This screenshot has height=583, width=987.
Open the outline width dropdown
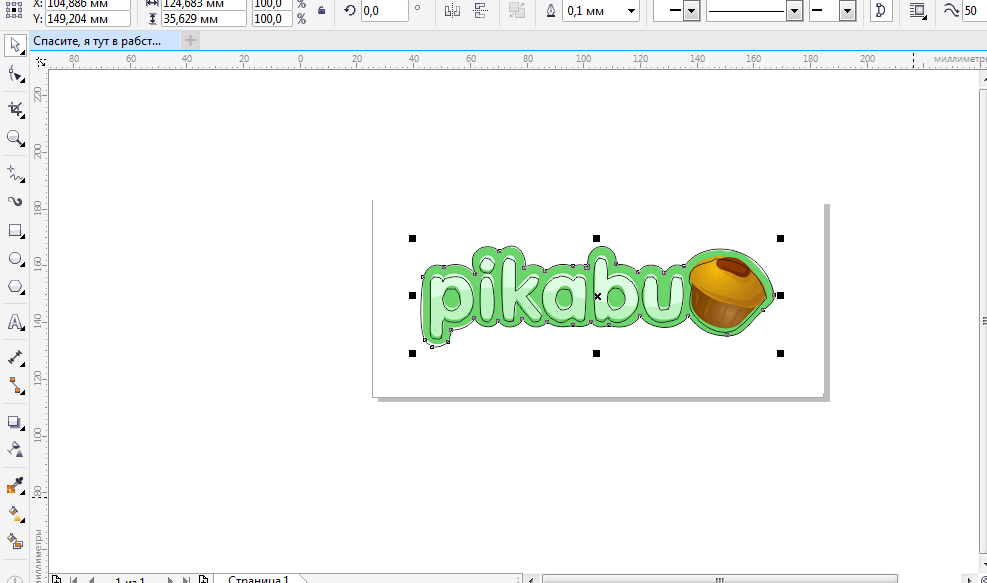631,11
